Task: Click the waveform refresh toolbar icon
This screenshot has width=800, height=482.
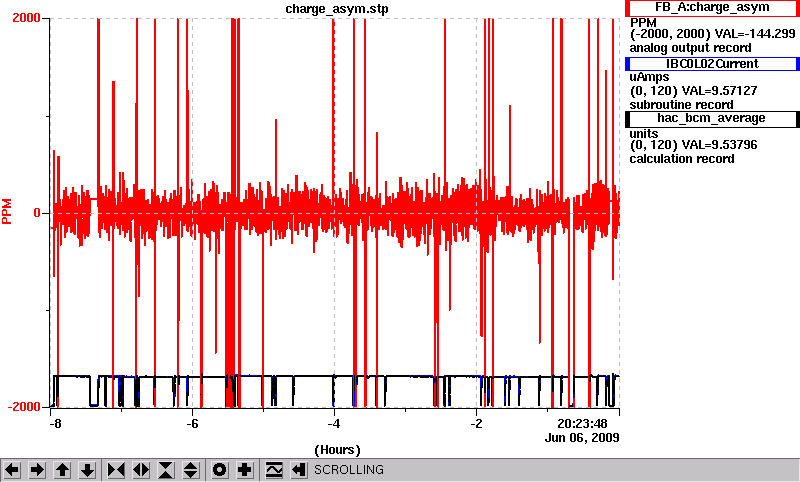Action: tap(274, 470)
